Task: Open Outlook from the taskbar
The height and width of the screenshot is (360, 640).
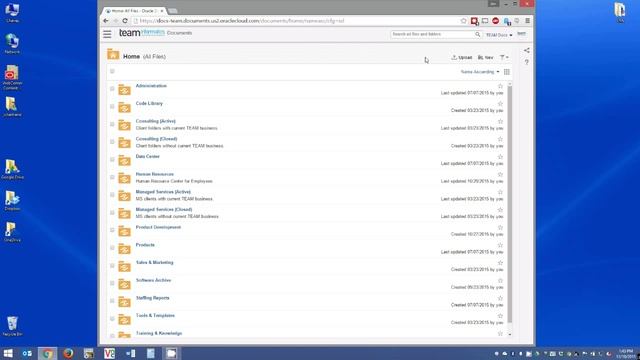Action: (27, 353)
